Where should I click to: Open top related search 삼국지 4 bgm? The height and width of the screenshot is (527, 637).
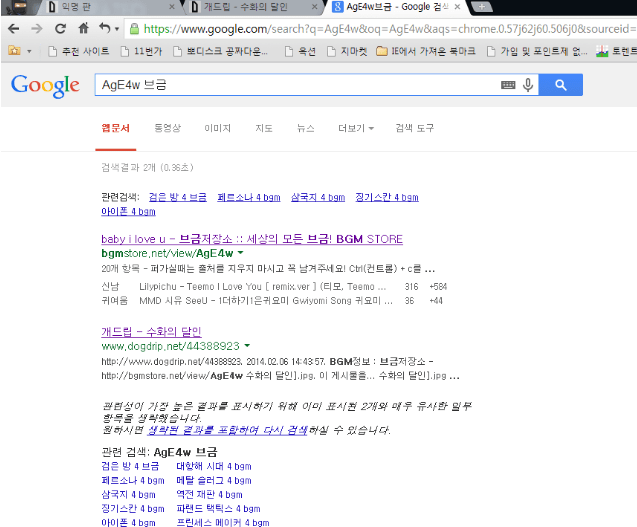point(318,197)
